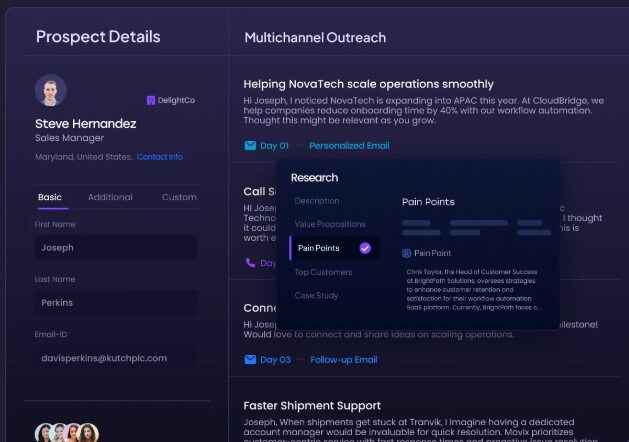Select Pain Points in the Research menu

pyautogui.click(x=334, y=248)
